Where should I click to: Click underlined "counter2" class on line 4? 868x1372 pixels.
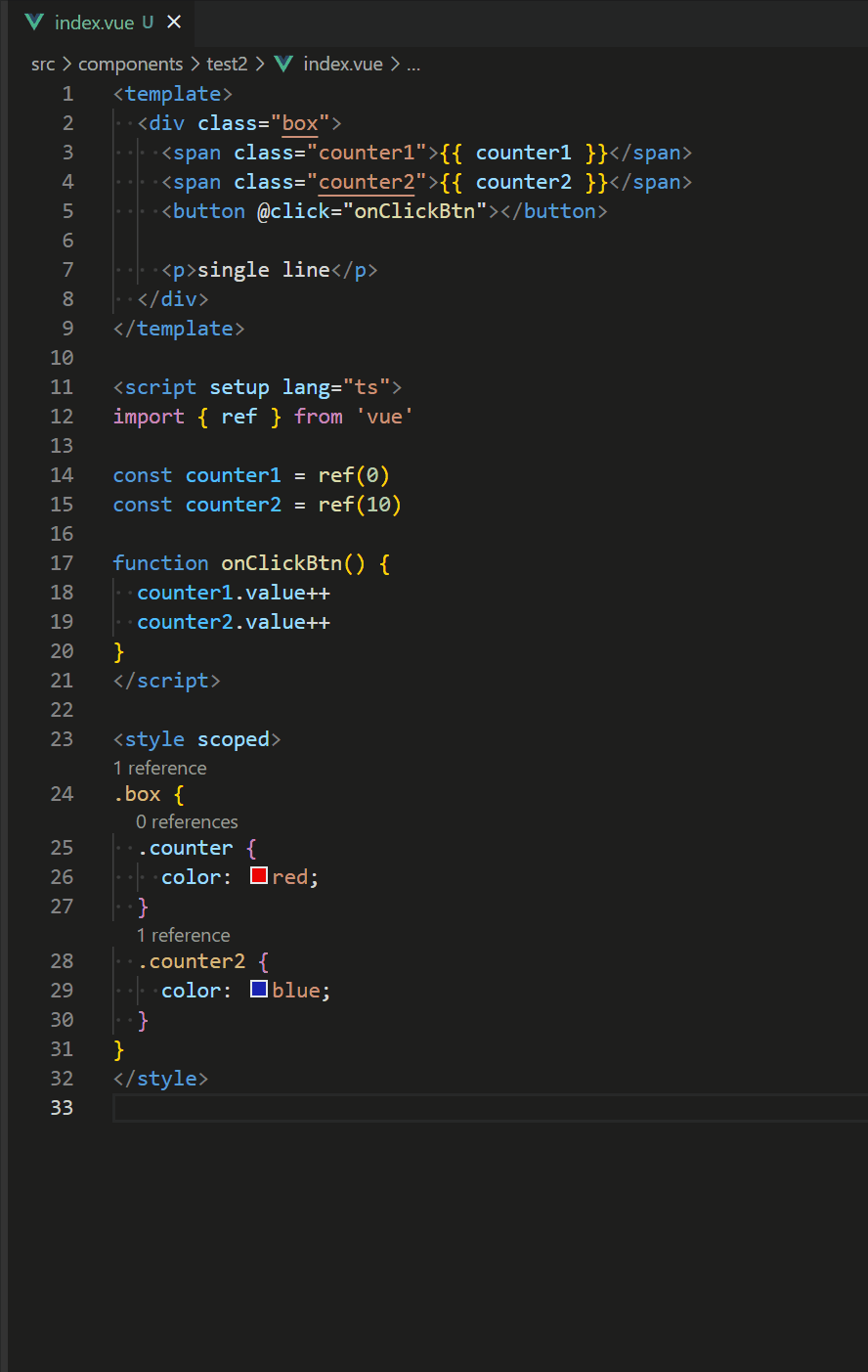tap(367, 182)
